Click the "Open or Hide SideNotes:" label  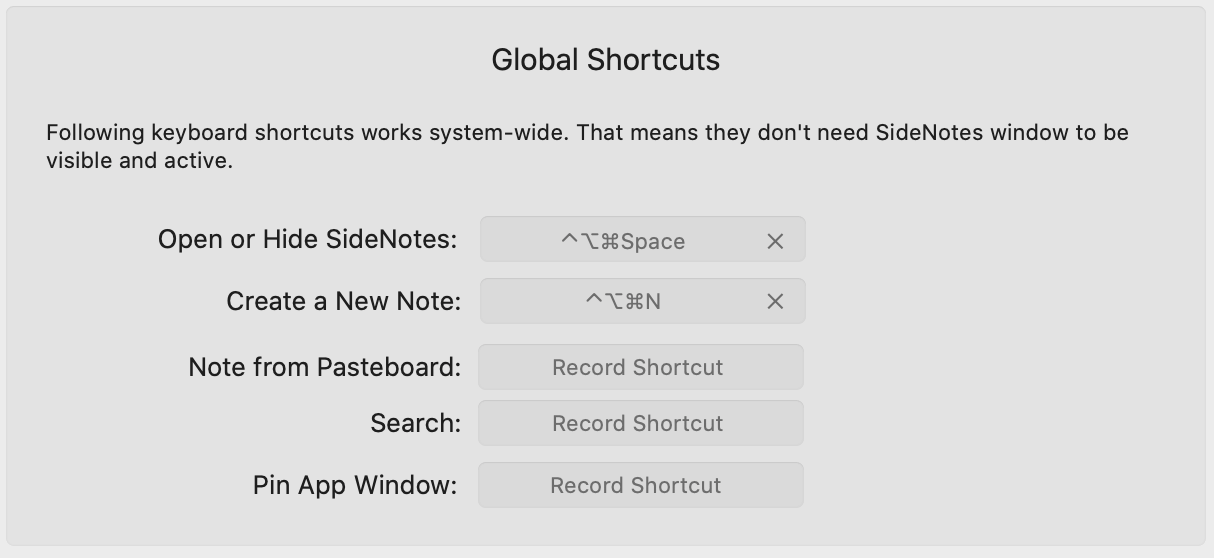coord(308,240)
